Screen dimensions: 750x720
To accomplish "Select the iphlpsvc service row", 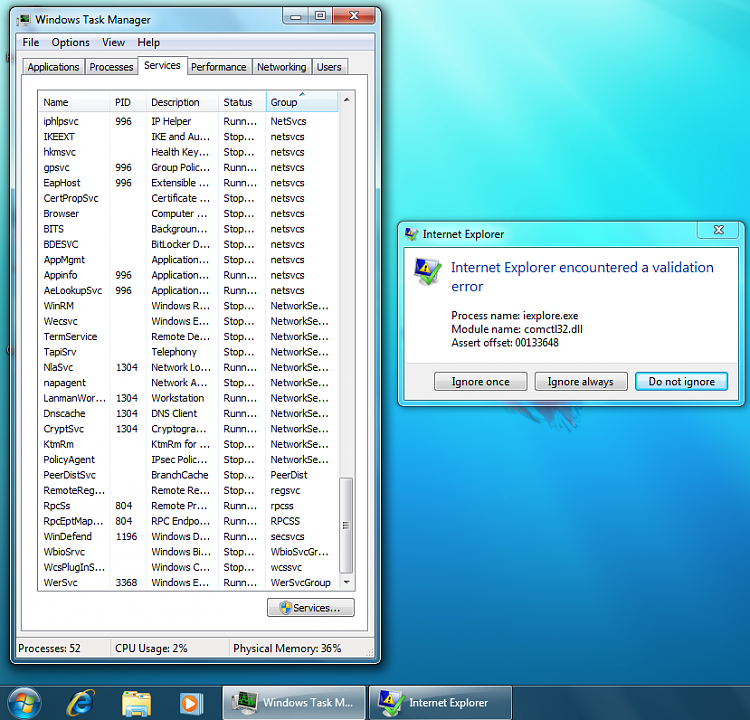I will coord(188,122).
